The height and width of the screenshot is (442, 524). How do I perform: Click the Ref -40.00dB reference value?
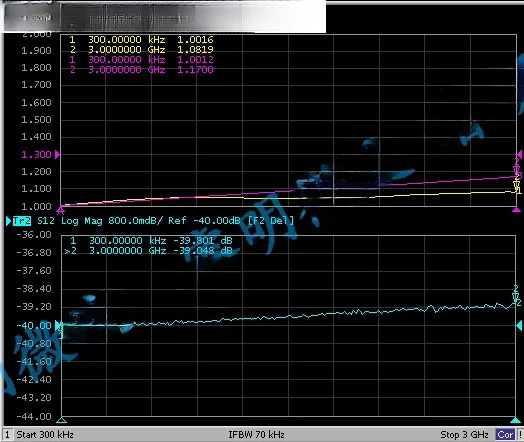tap(204, 221)
